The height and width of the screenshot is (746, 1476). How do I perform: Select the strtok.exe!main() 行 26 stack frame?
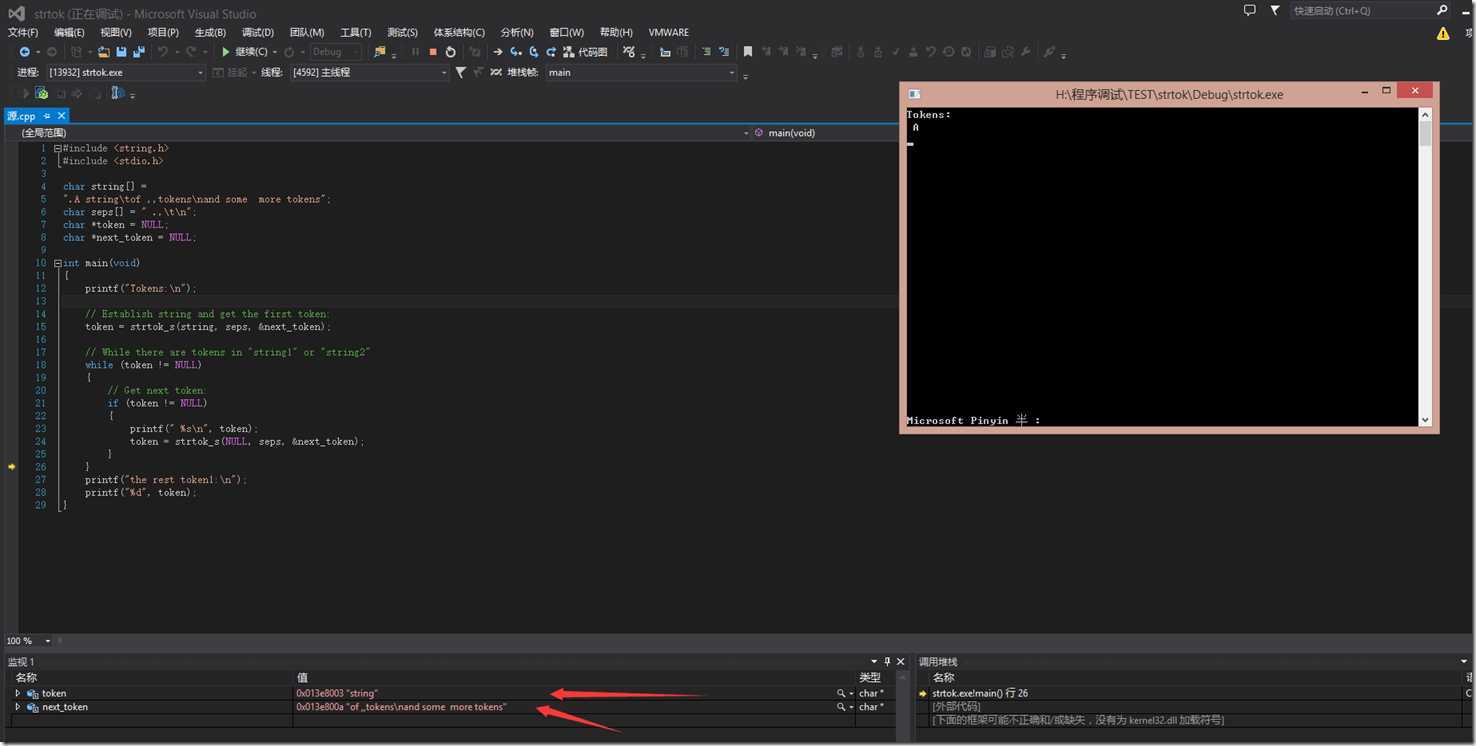pyautogui.click(x=980, y=693)
